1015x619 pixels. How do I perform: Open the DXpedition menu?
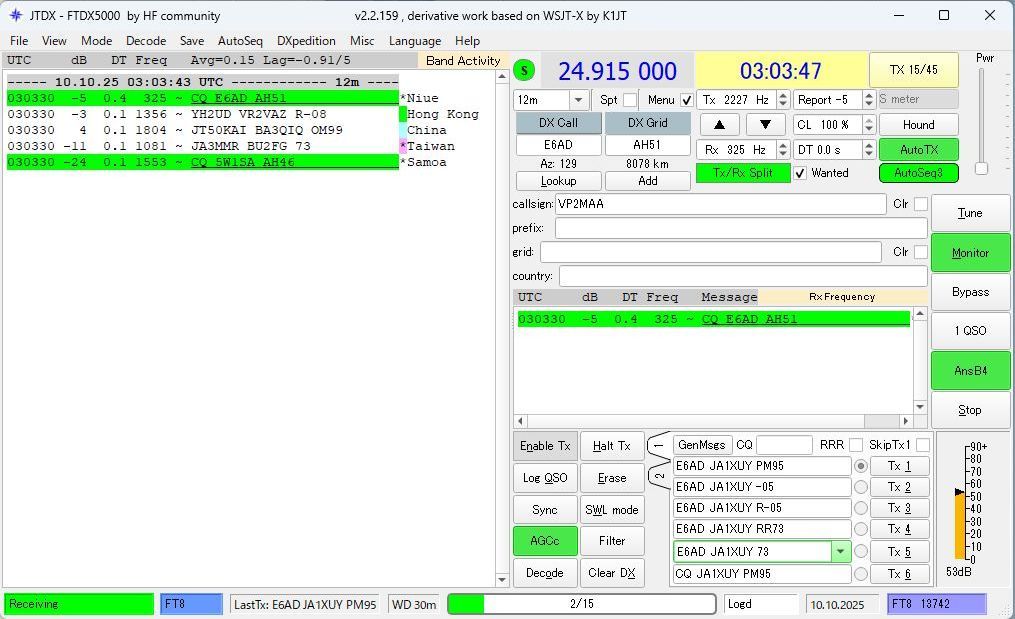[306, 41]
